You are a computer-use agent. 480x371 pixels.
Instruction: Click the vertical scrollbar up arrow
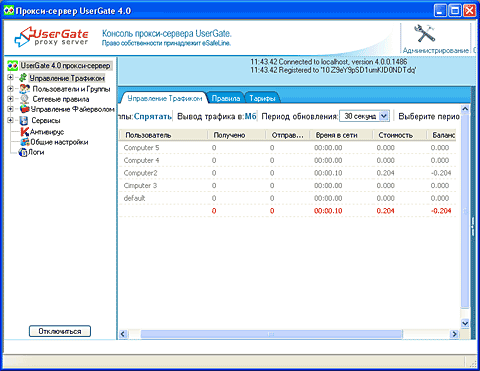[x=465, y=109]
